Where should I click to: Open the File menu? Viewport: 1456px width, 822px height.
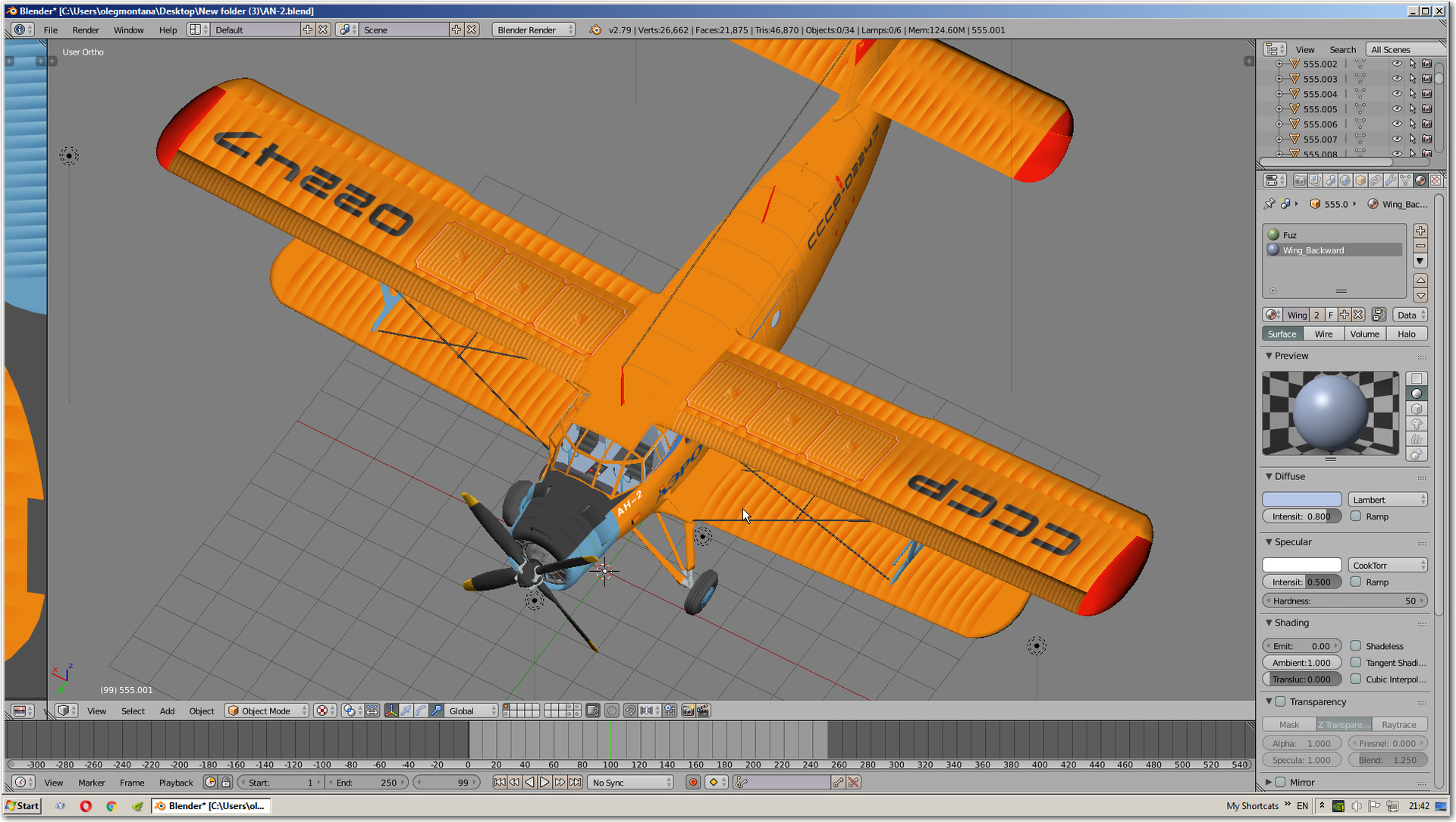click(51, 30)
